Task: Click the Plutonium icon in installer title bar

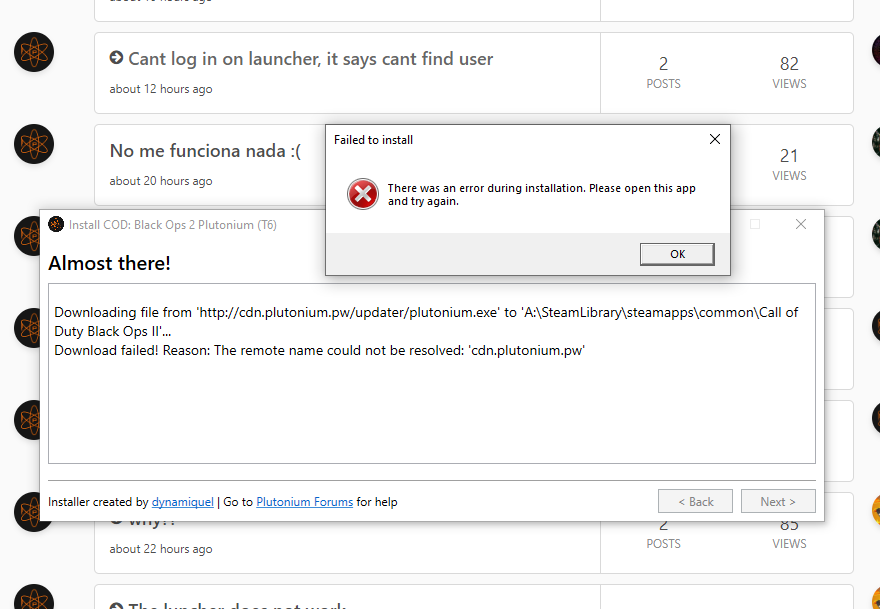Action: click(56, 225)
